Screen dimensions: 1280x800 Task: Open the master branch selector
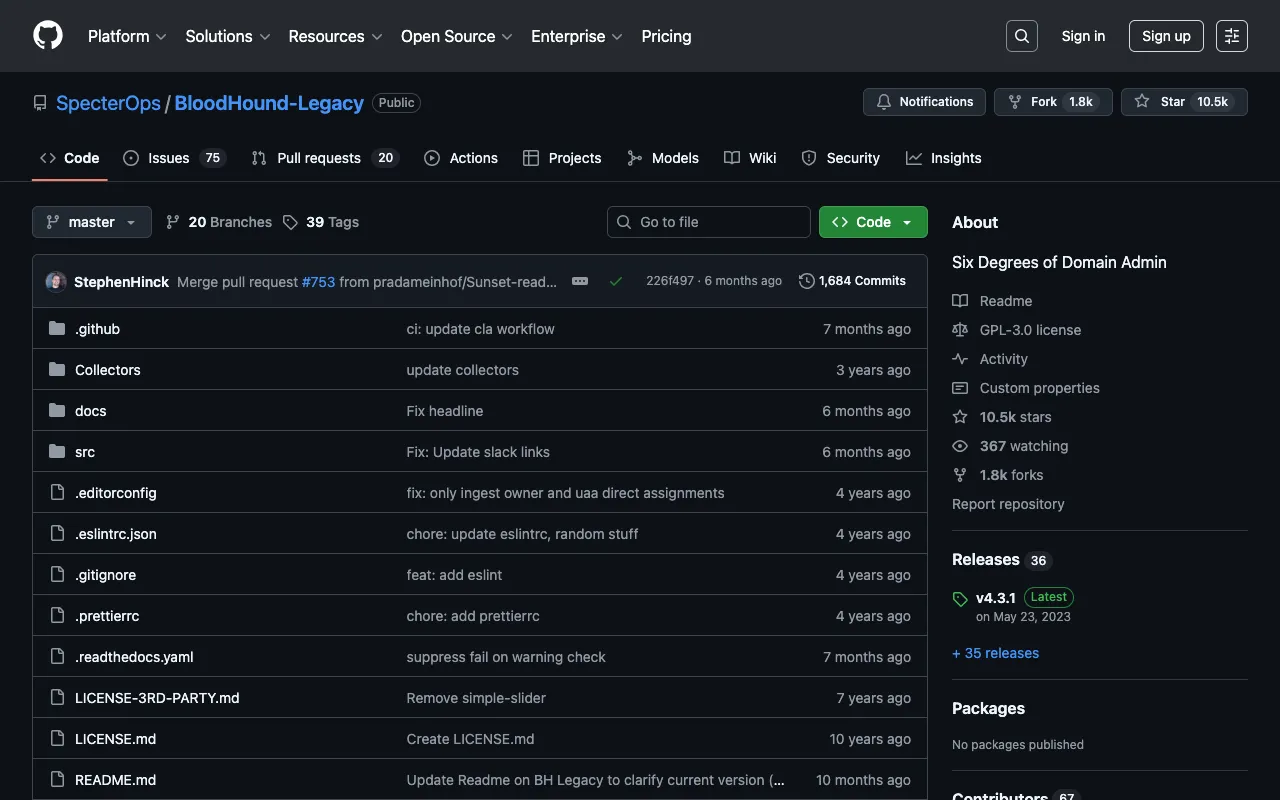pyautogui.click(x=91, y=221)
